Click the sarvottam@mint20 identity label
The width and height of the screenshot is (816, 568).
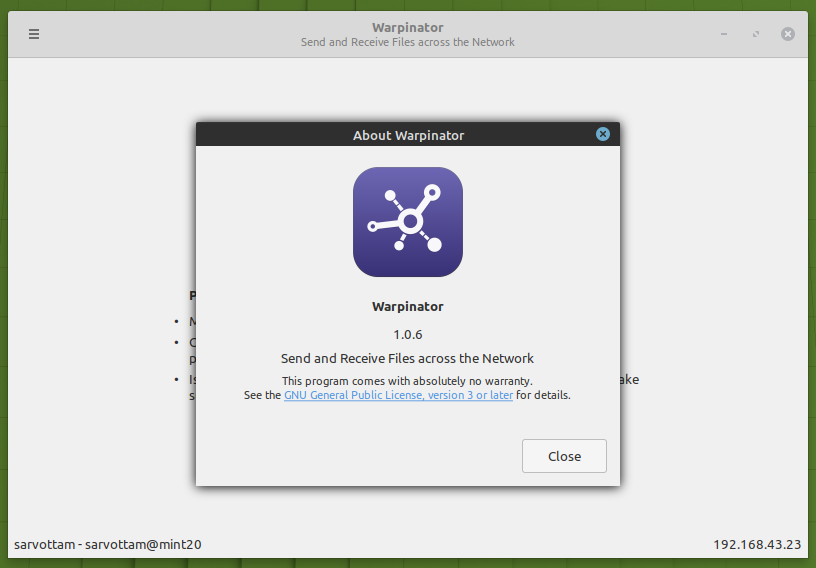[x=108, y=545]
